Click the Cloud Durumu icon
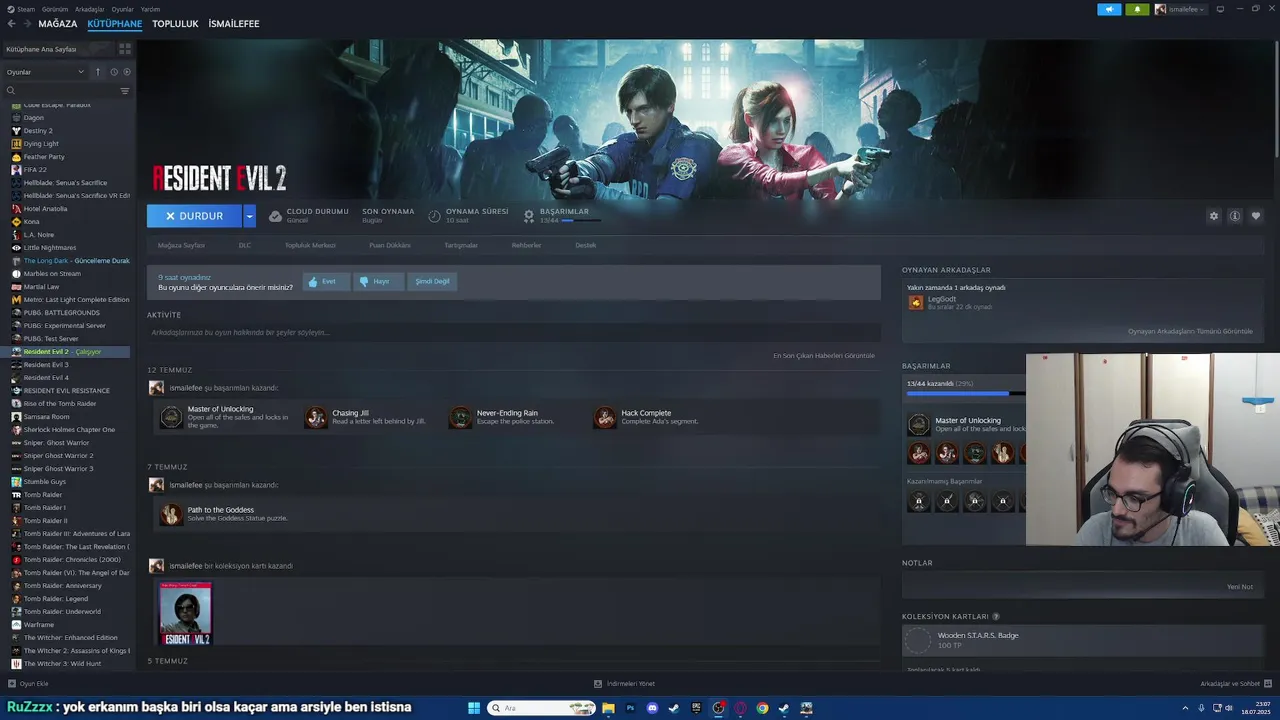1280x720 pixels. click(275, 216)
